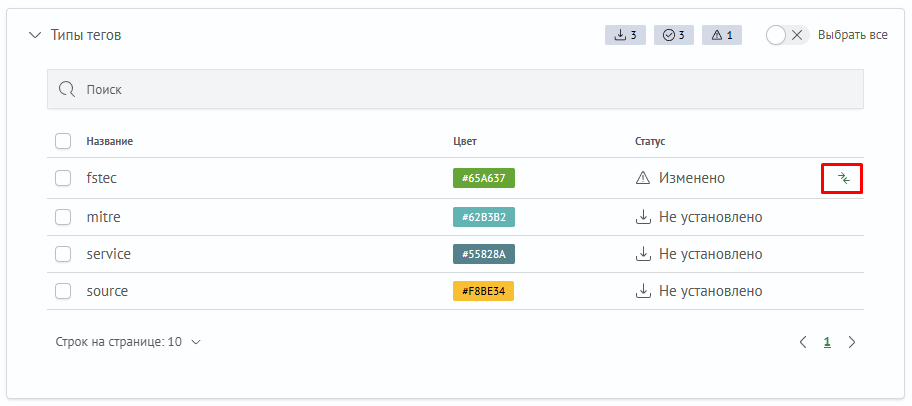Toggle the Выбрать все switch
912x406 pixels.
coord(786,35)
